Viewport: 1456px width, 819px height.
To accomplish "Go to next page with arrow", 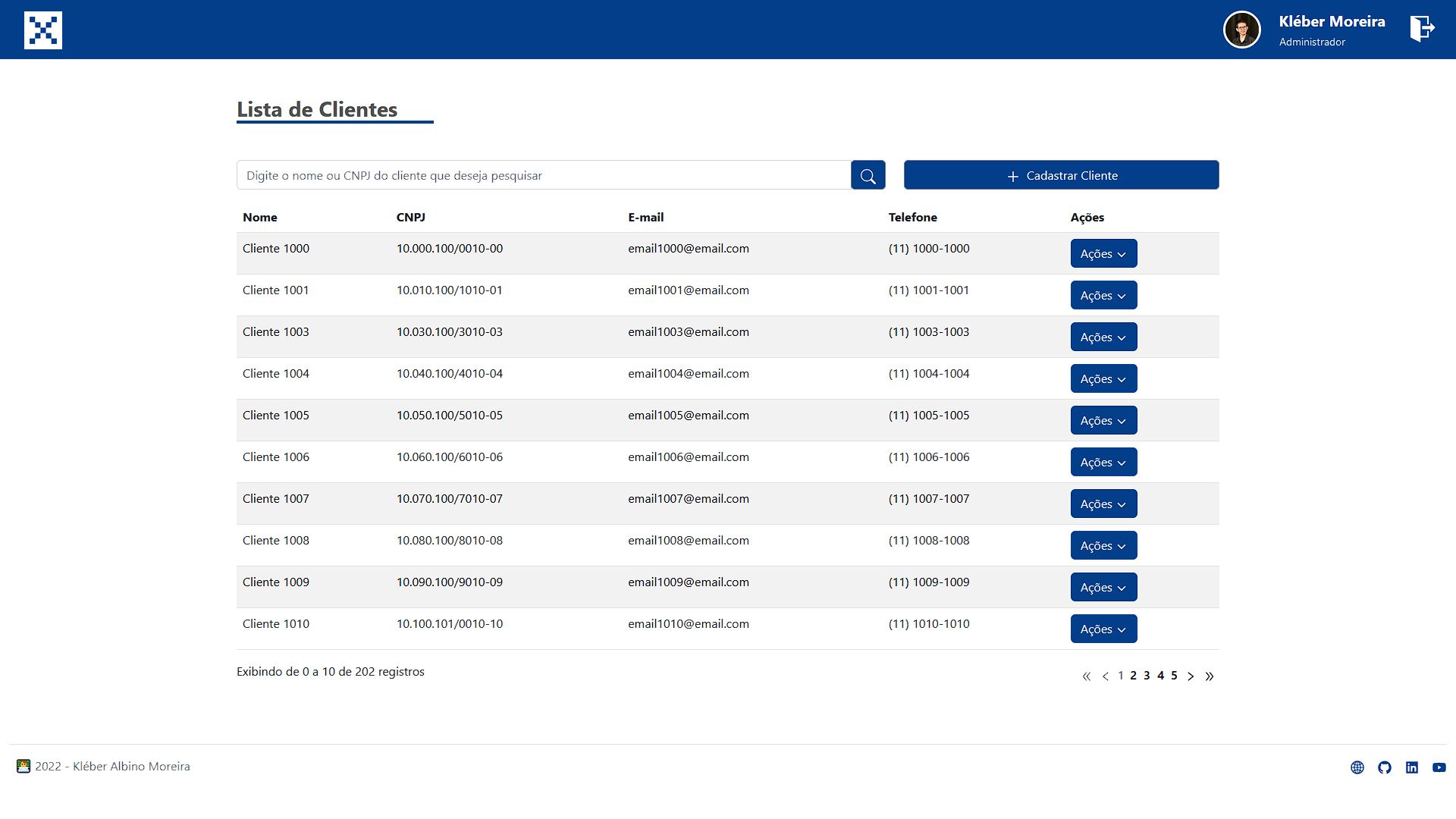I will [x=1191, y=676].
